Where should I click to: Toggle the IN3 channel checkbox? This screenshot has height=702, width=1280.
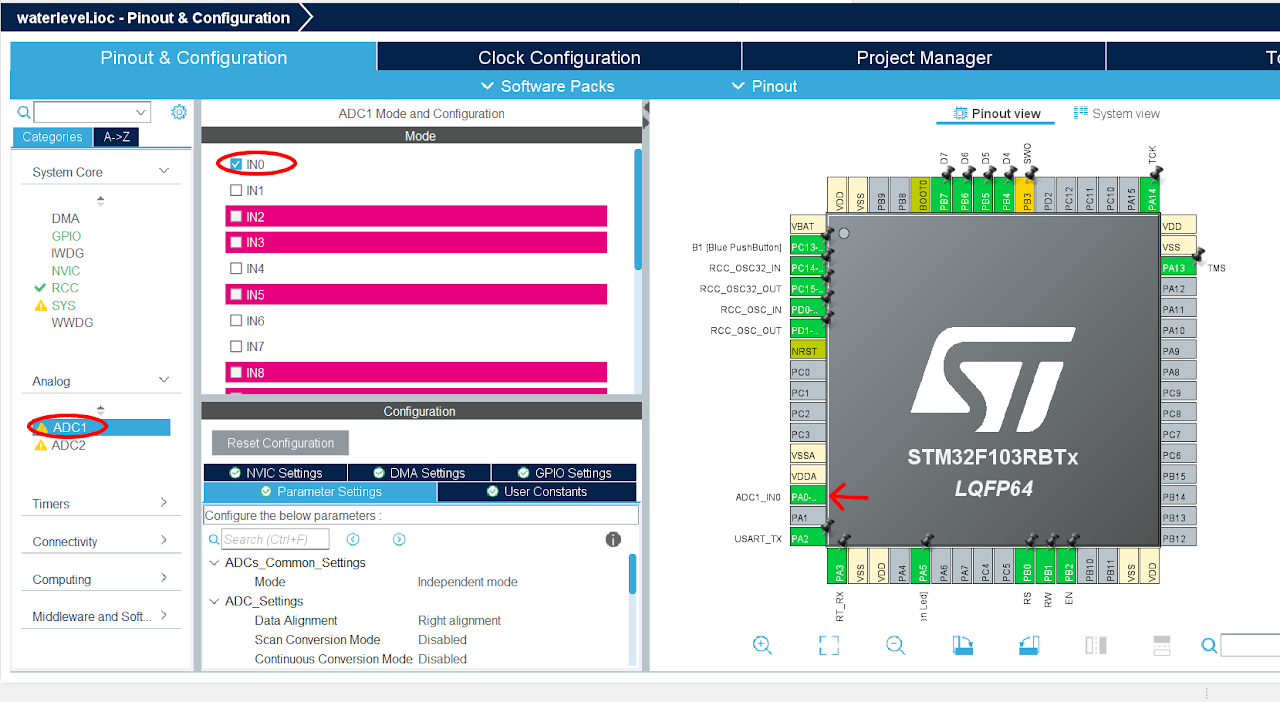236,242
